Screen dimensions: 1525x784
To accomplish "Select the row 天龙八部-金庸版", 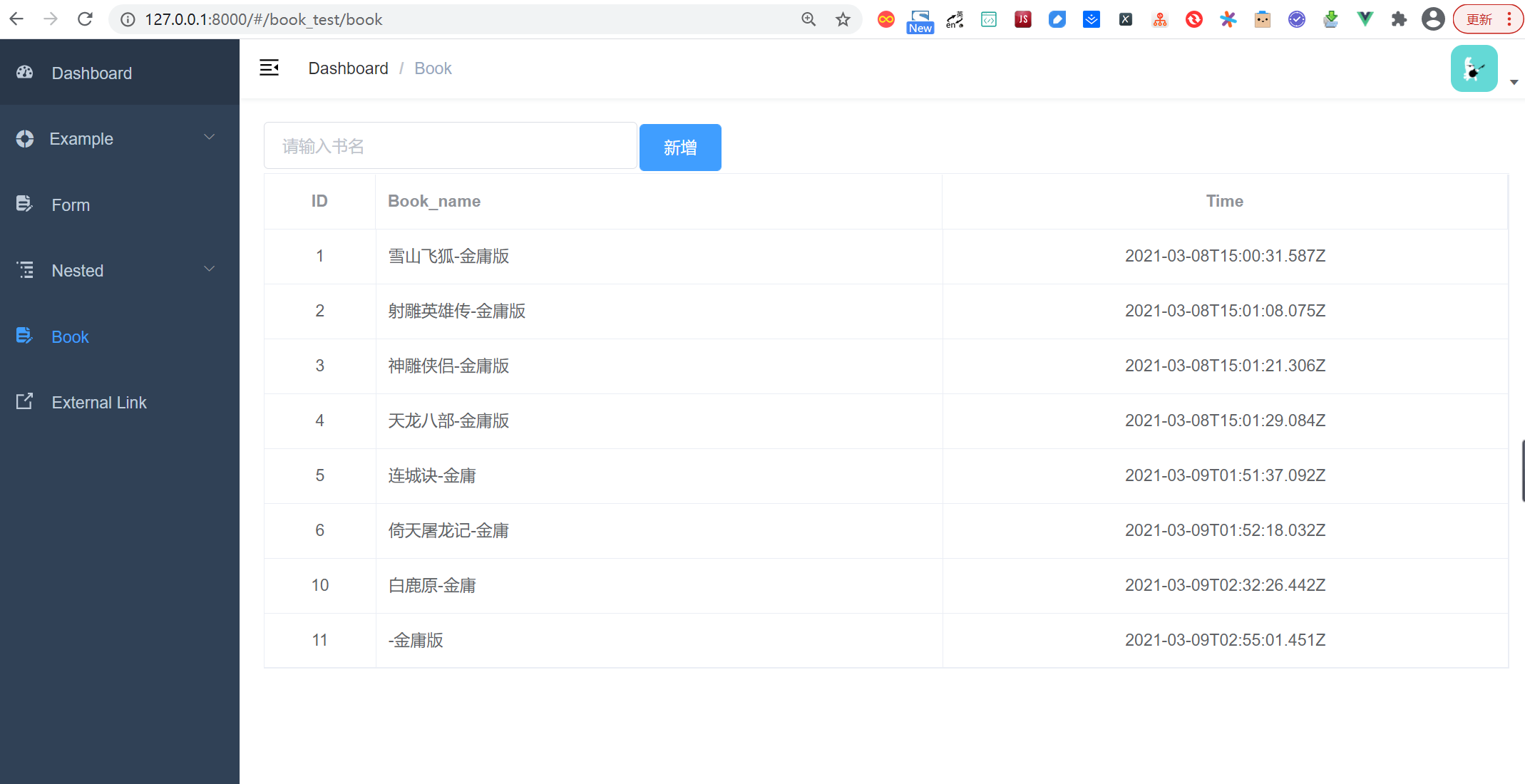I will [x=885, y=421].
